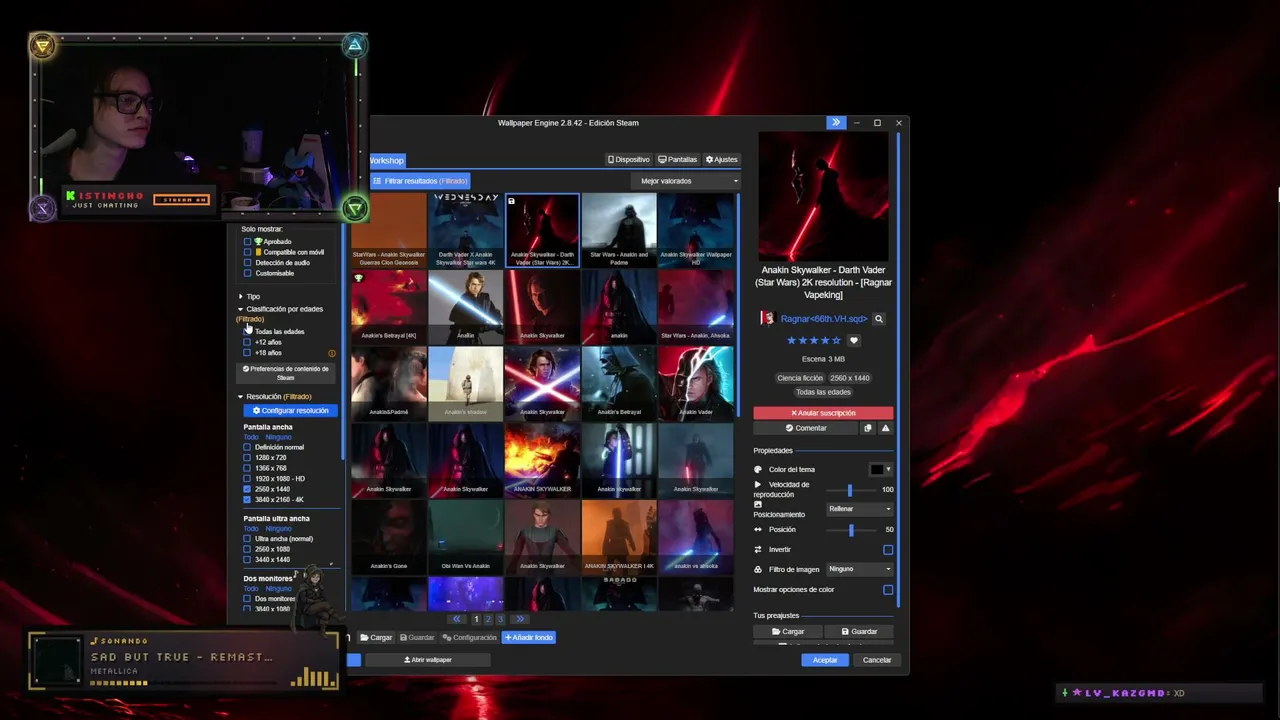Viewport: 1280px width, 720px height.
Task: Open Ajustes settings
Action: point(721,159)
